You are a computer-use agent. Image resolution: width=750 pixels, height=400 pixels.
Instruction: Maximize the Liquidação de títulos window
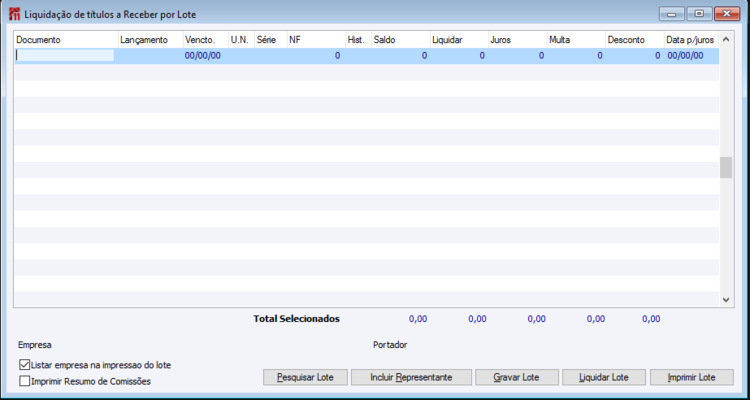tap(699, 14)
